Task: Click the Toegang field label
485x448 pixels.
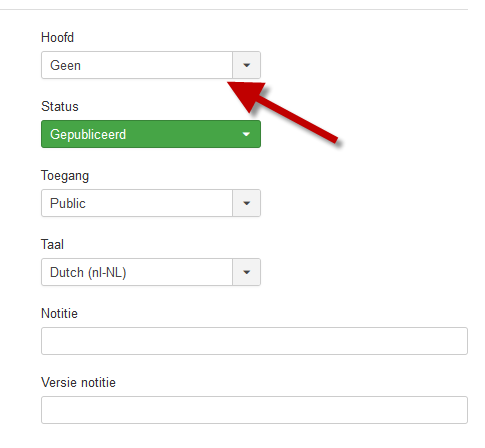Action: click(x=65, y=176)
